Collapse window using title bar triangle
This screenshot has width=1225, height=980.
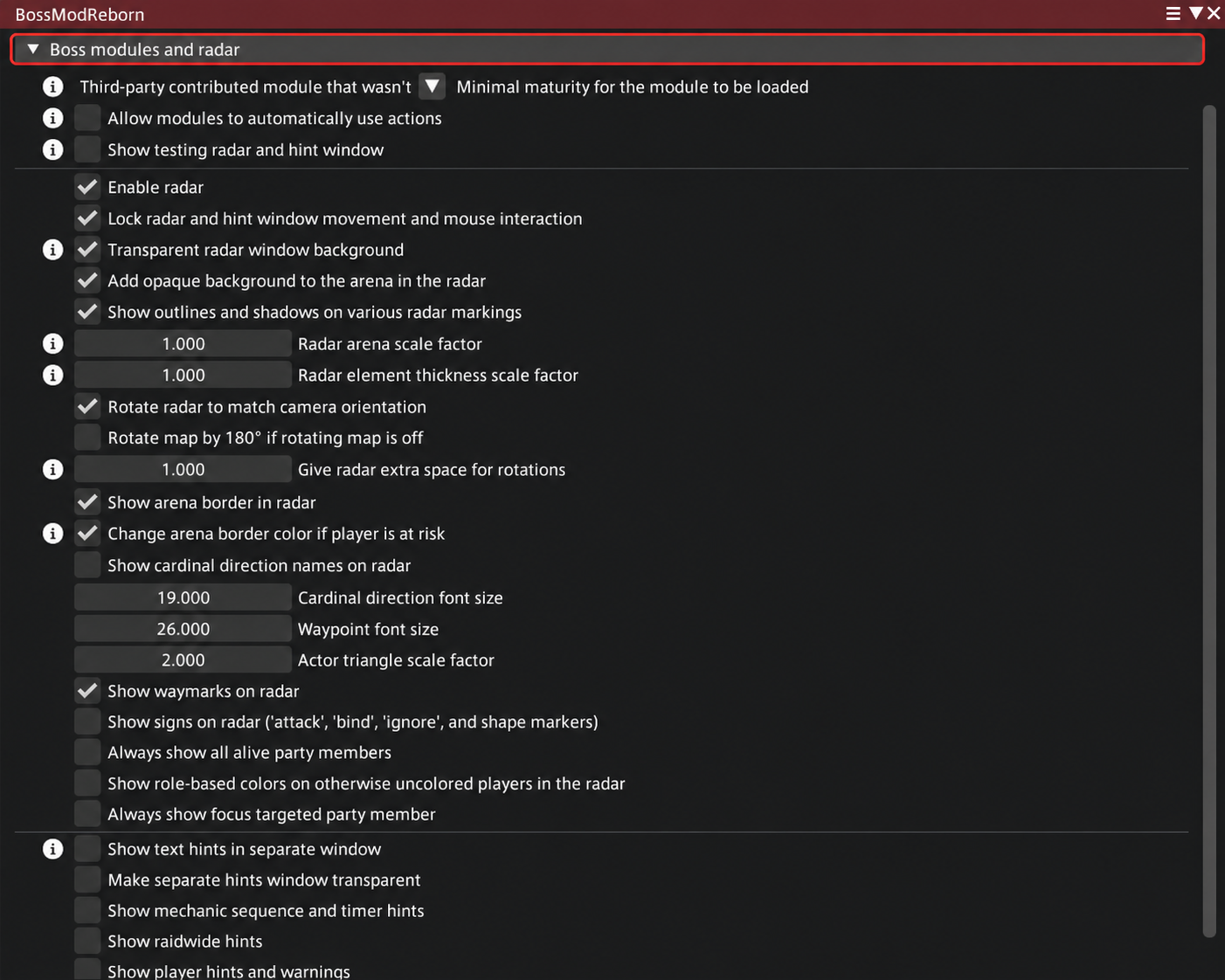tap(1196, 13)
